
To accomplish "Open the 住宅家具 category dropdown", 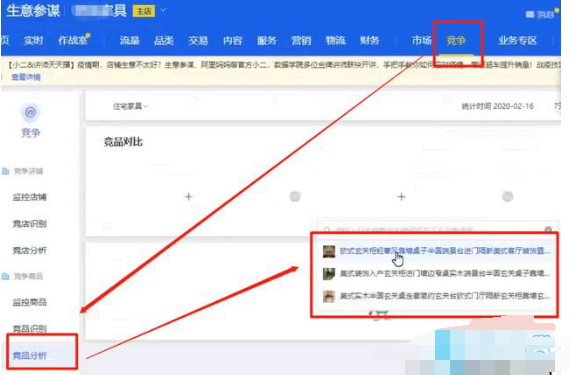I will (130, 106).
